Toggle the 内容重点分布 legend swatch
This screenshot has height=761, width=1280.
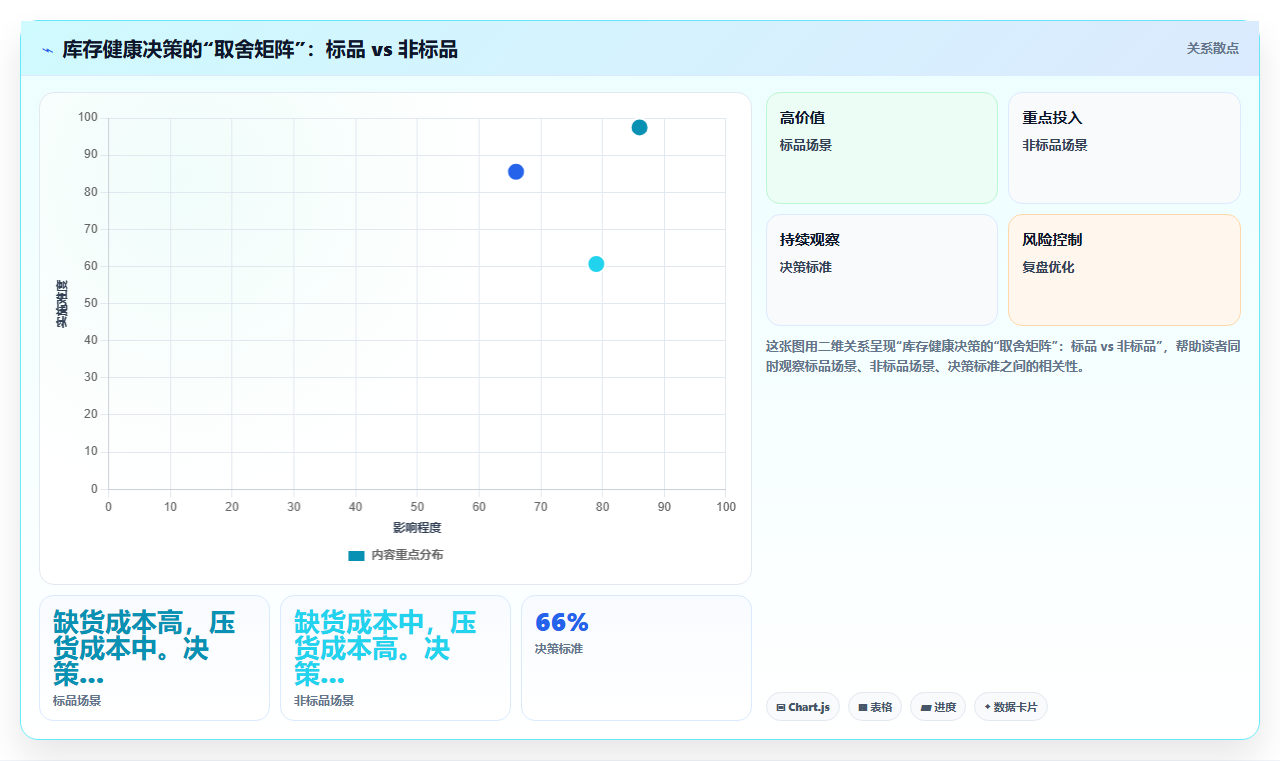(356, 555)
